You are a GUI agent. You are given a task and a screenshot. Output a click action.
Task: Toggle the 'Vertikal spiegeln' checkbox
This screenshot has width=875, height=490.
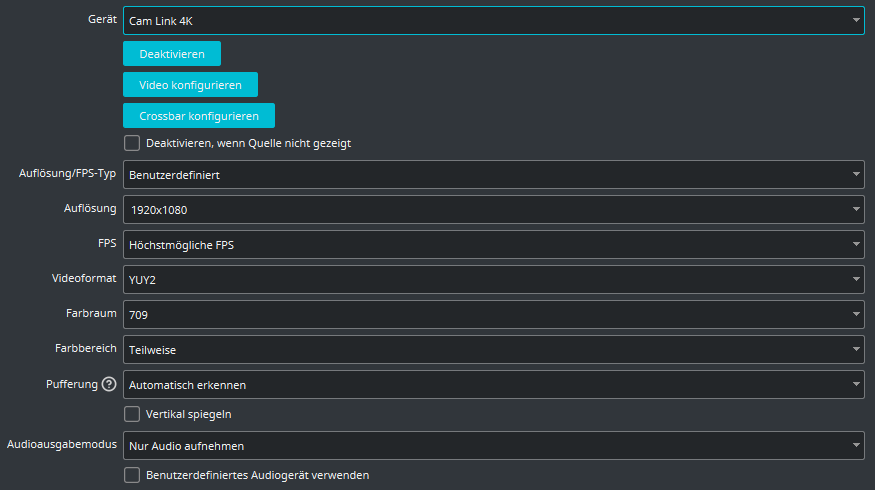tap(132, 413)
